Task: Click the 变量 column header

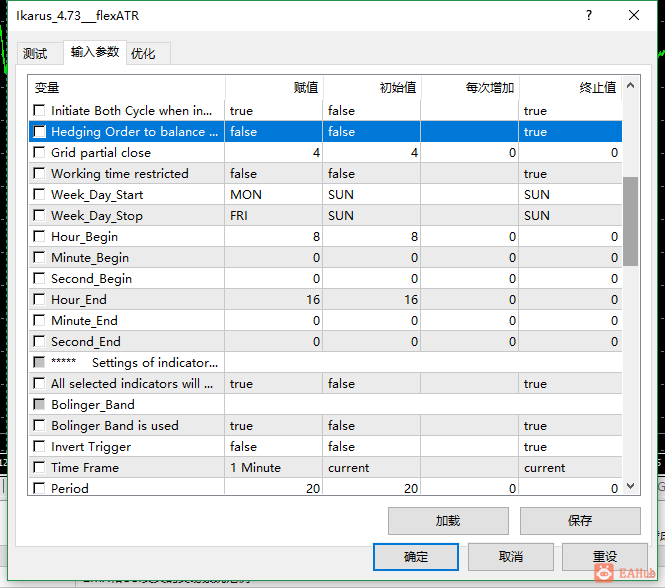Action: [x=127, y=88]
